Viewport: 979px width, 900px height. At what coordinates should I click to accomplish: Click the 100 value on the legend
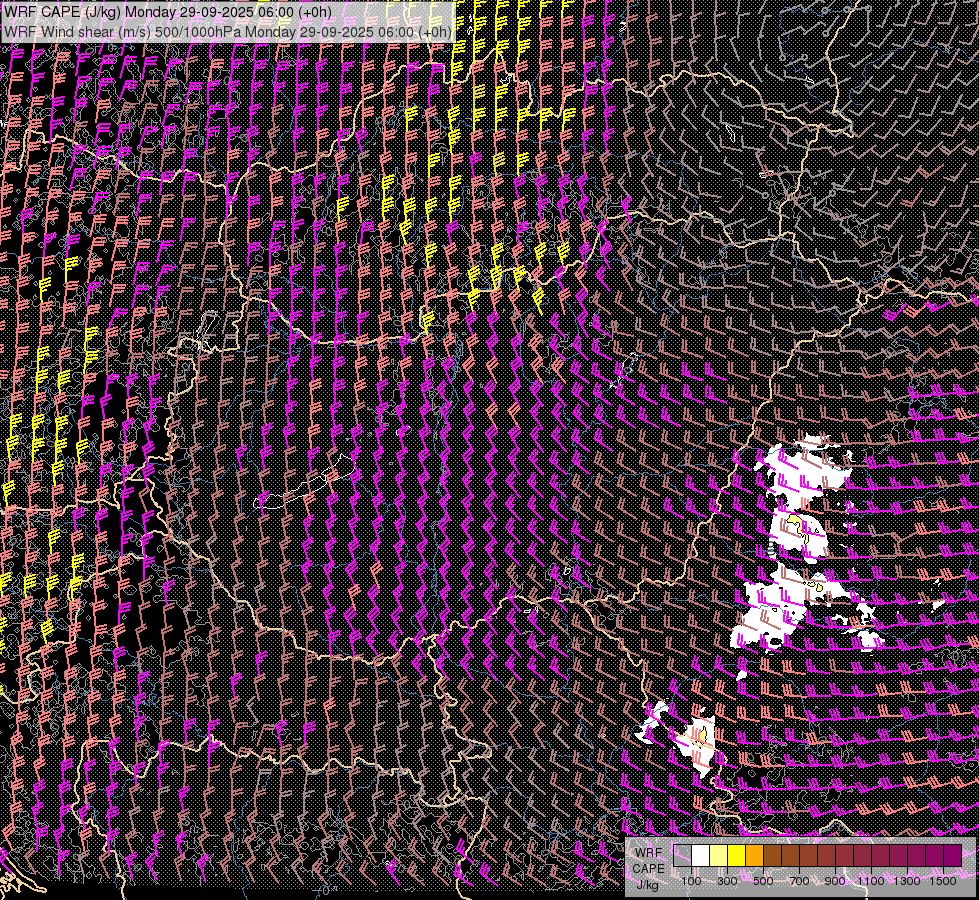point(691,881)
